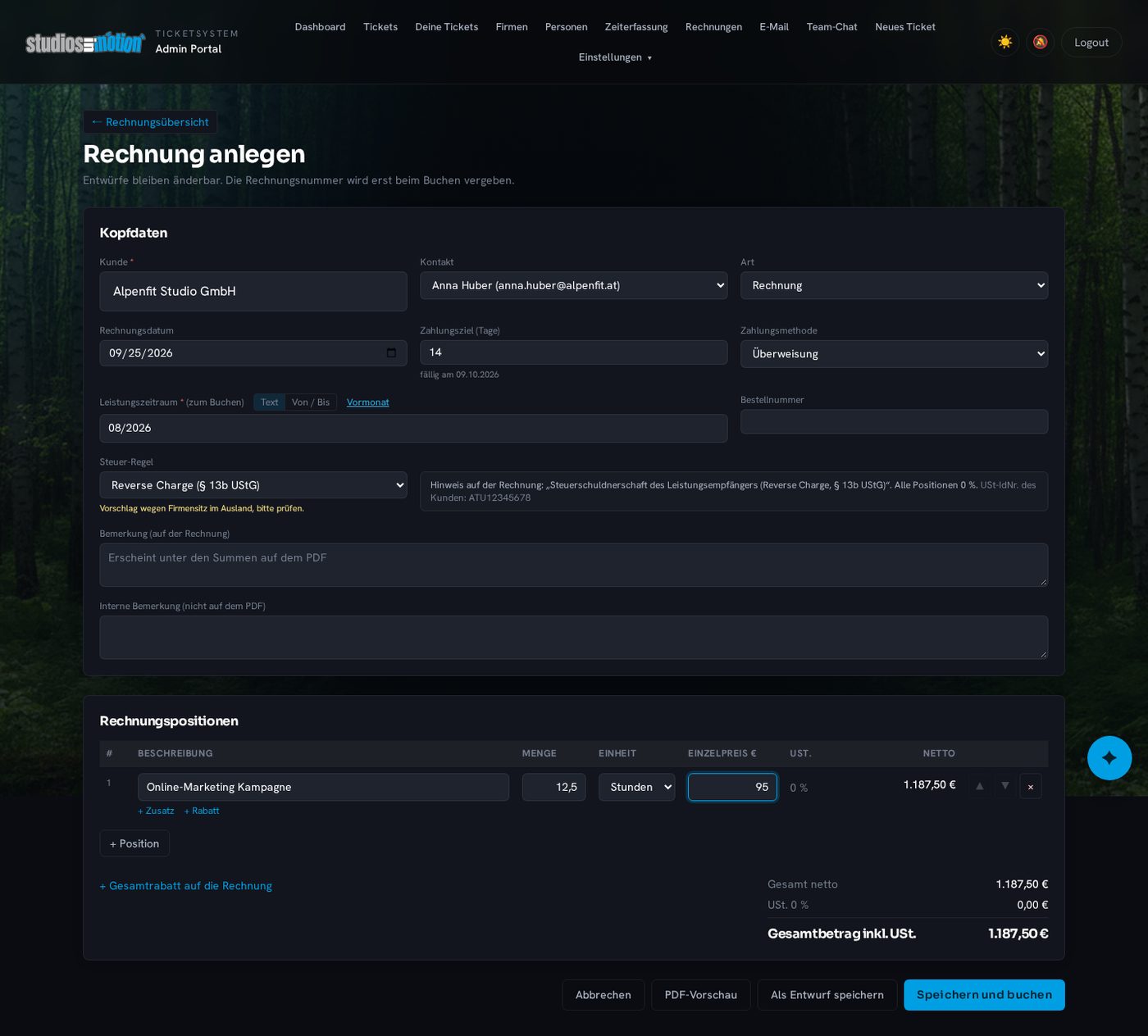Open Zeiterfassung in the navigation

coord(636,27)
